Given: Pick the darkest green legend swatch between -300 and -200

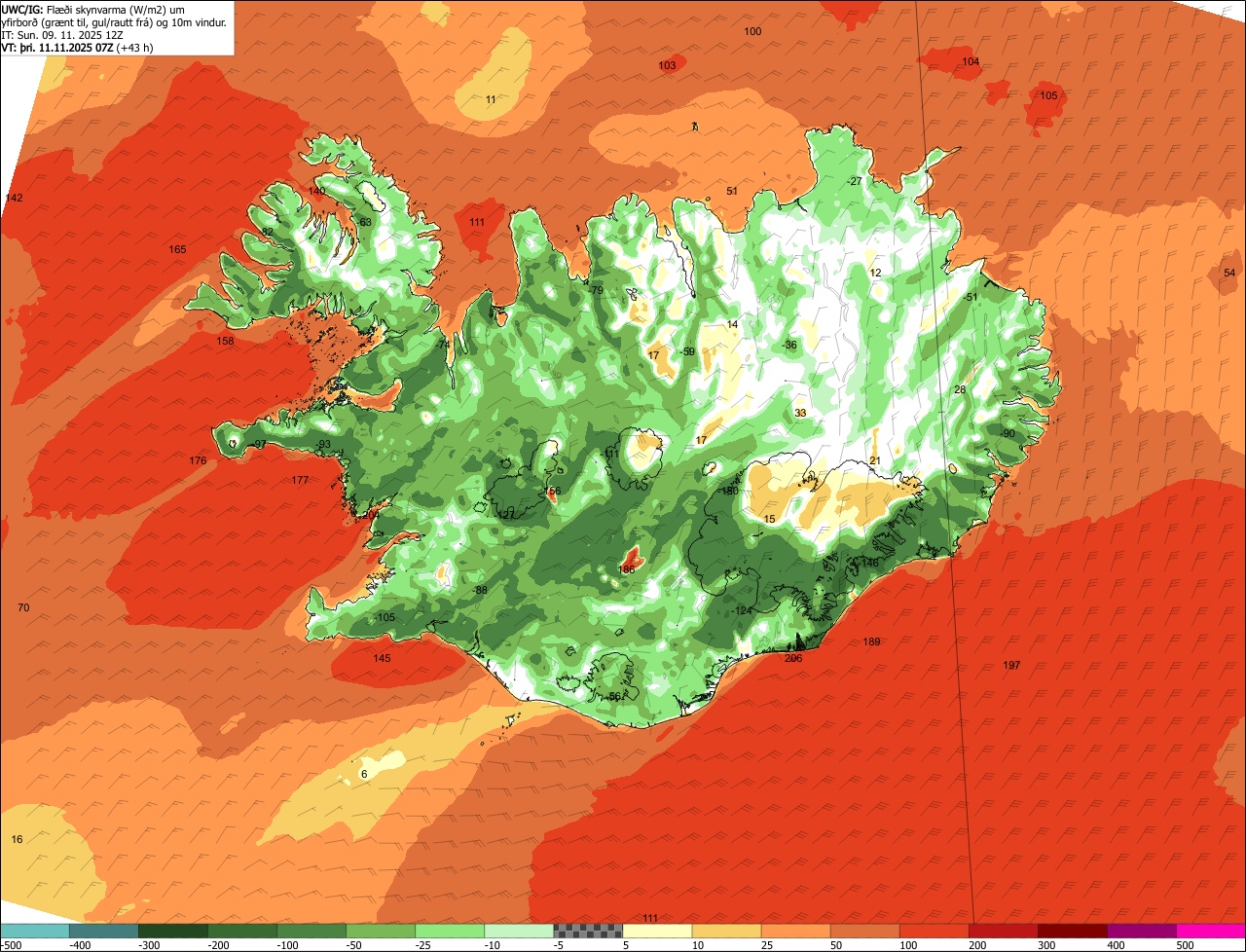Looking at the screenshot, I should [172, 931].
